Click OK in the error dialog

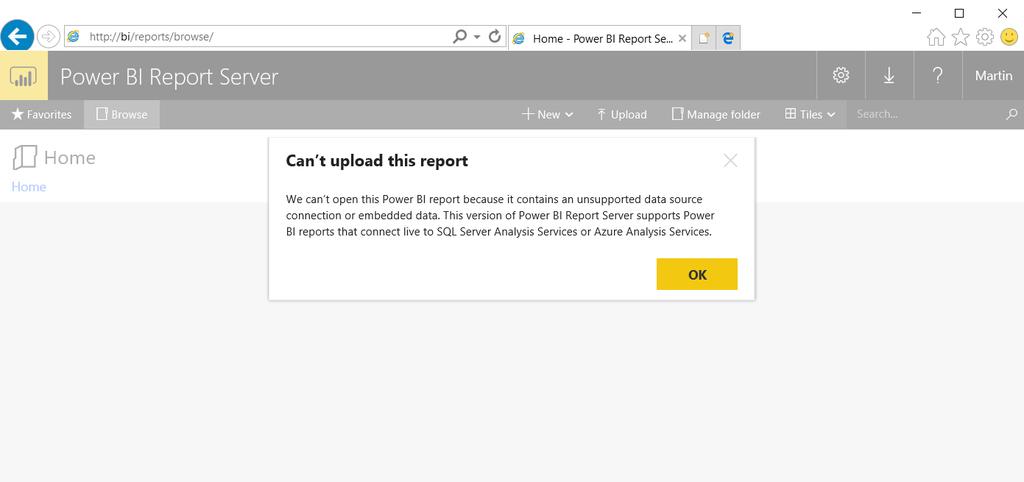coord(697,274)
